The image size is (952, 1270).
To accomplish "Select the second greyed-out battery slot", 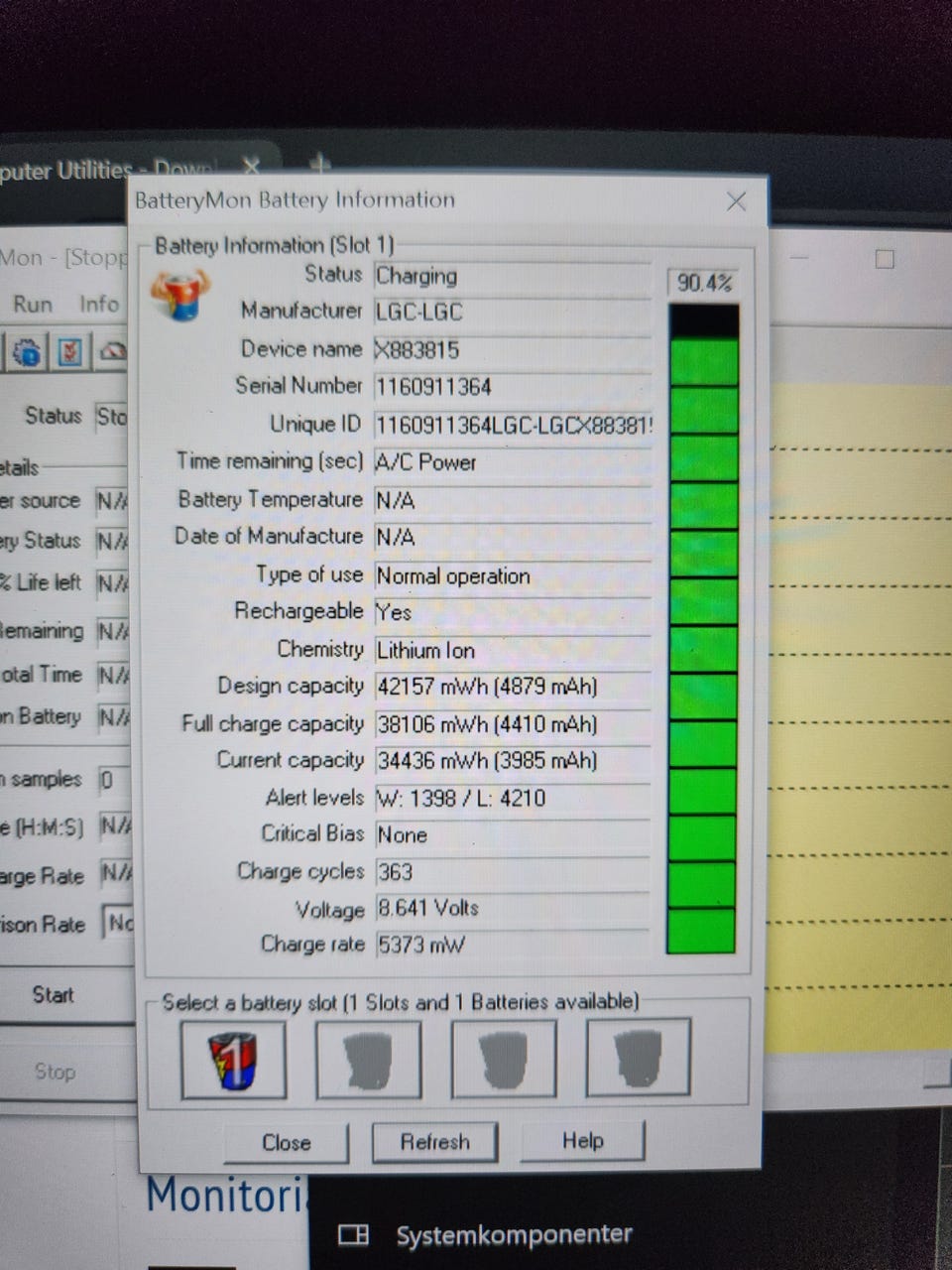I will (x=368, y=1060).
